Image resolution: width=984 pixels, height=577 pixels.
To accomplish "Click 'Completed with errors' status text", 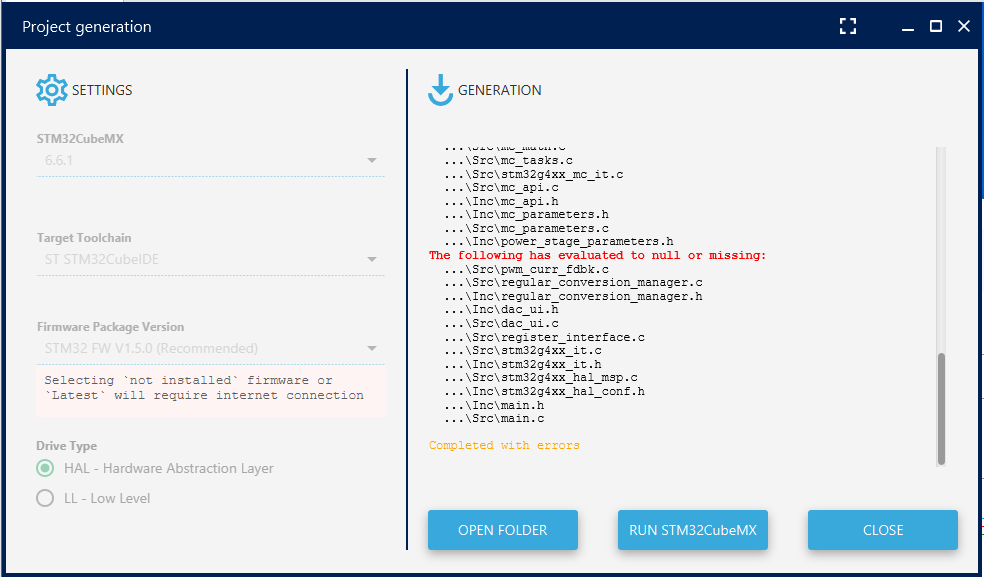I will pos(504,446).
